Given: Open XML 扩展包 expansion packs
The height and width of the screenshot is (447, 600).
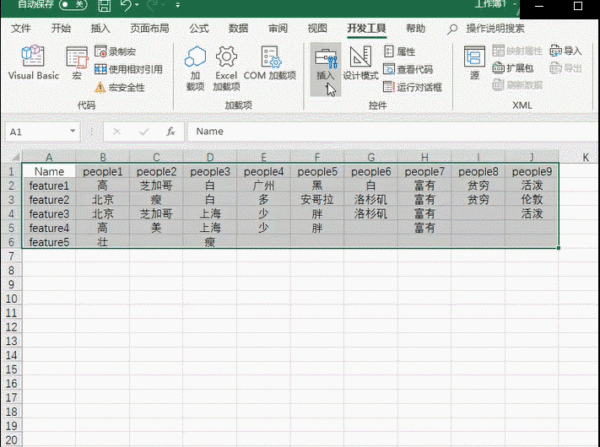Looking at the screenshot, I should coord(513,68).
